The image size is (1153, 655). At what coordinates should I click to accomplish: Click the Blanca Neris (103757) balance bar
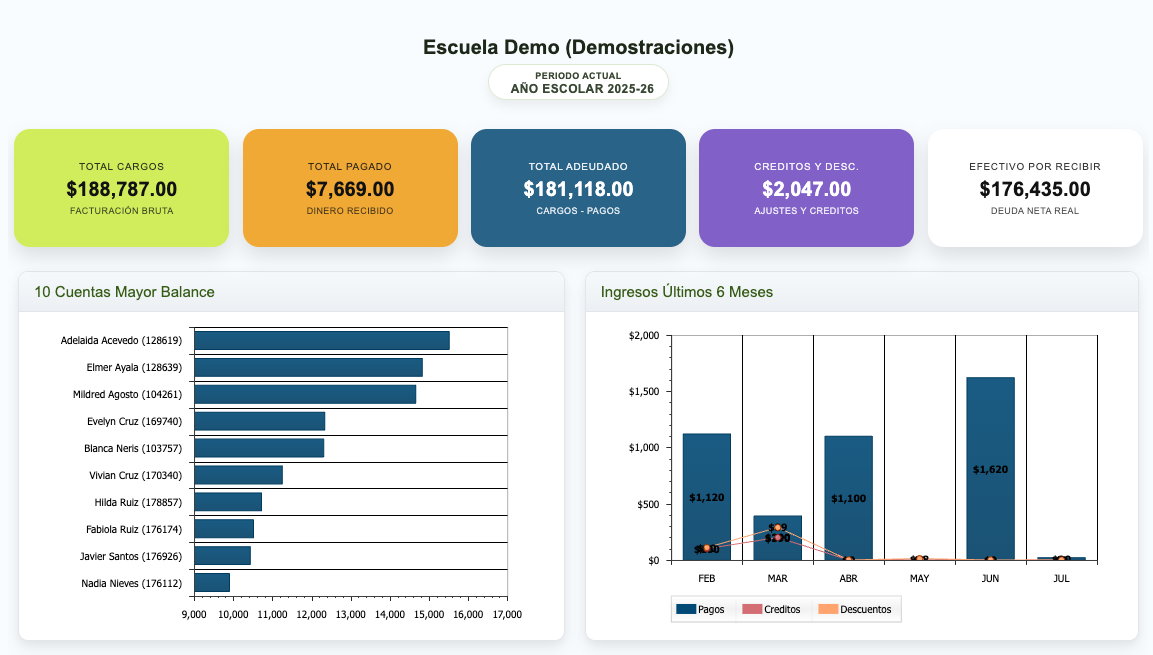[259, 448]
